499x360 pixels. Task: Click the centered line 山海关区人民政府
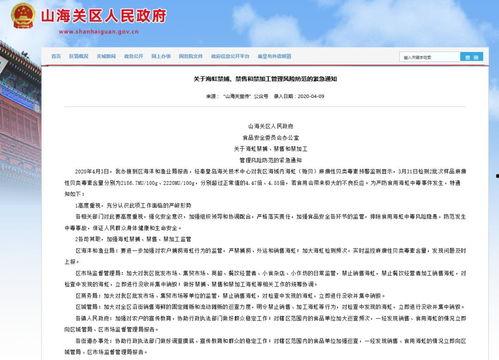click(270, 126)
